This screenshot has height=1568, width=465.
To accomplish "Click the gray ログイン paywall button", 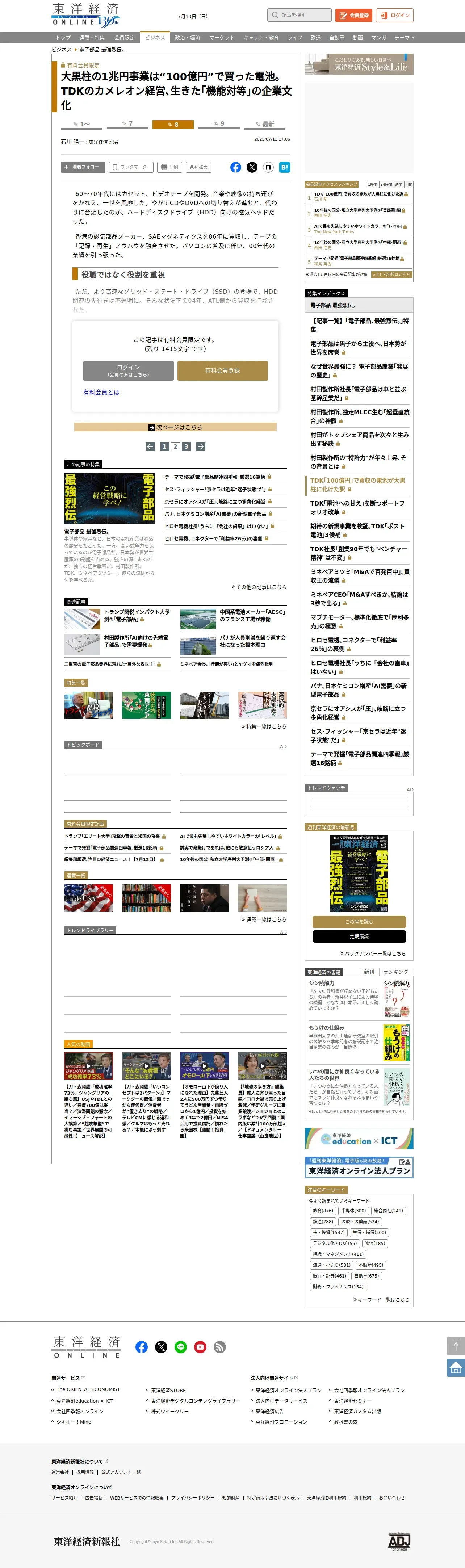I will point(129,371).
